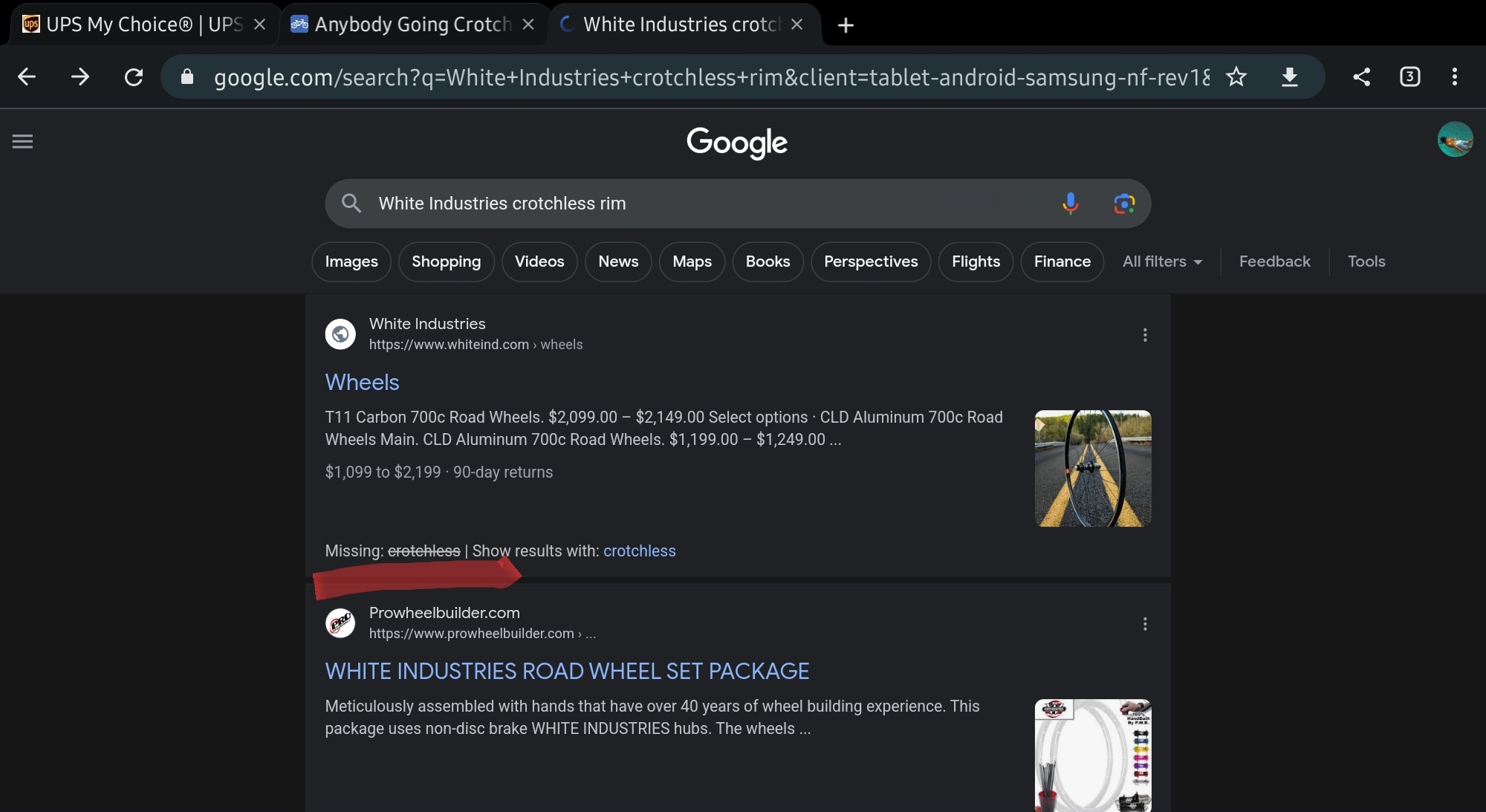
Task: Show results with crotchless link
Action: point(640,551)
